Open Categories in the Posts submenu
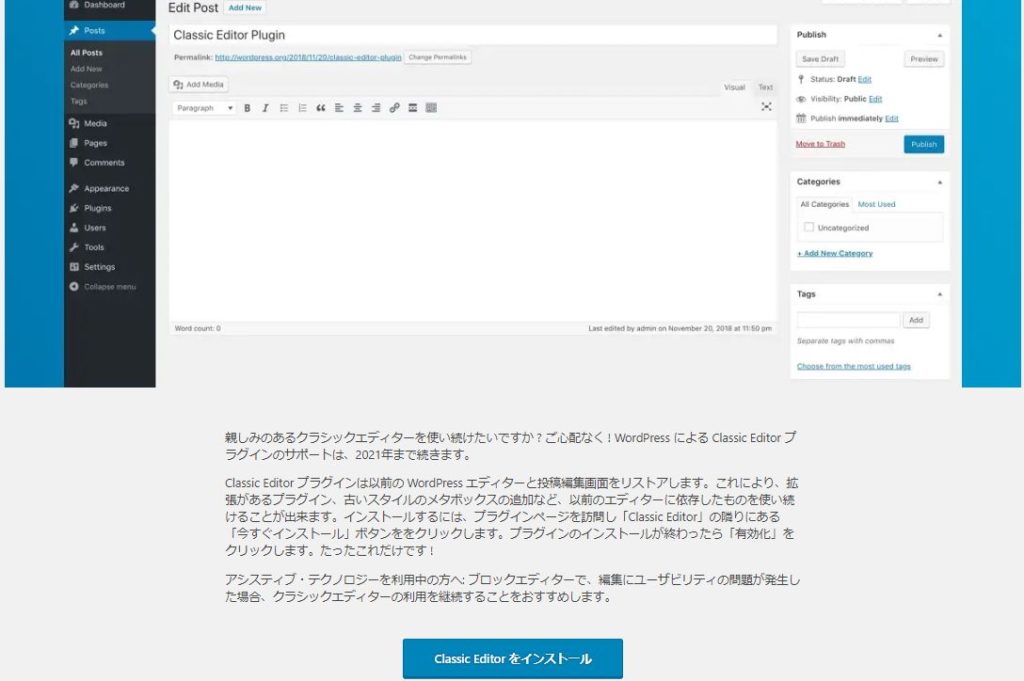This screenshot has width=1024, height=681. [x=89, y=86]
